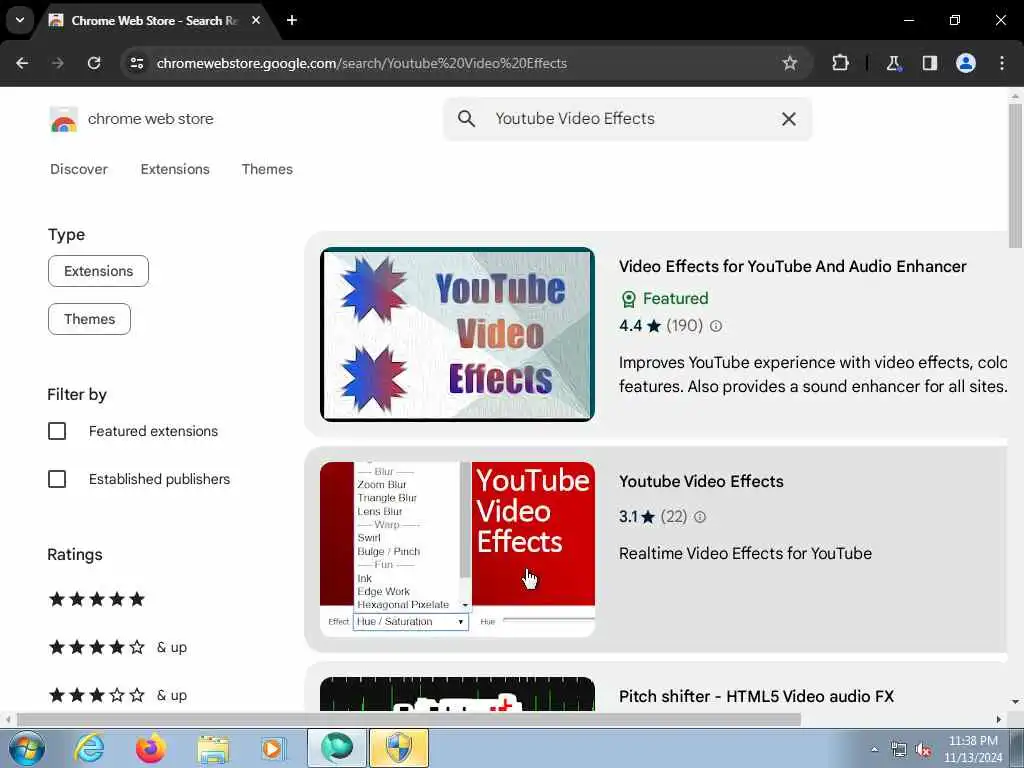Click the search magnifier icon
Viewport: 1024px width, 768px height.
click(466, 119)
